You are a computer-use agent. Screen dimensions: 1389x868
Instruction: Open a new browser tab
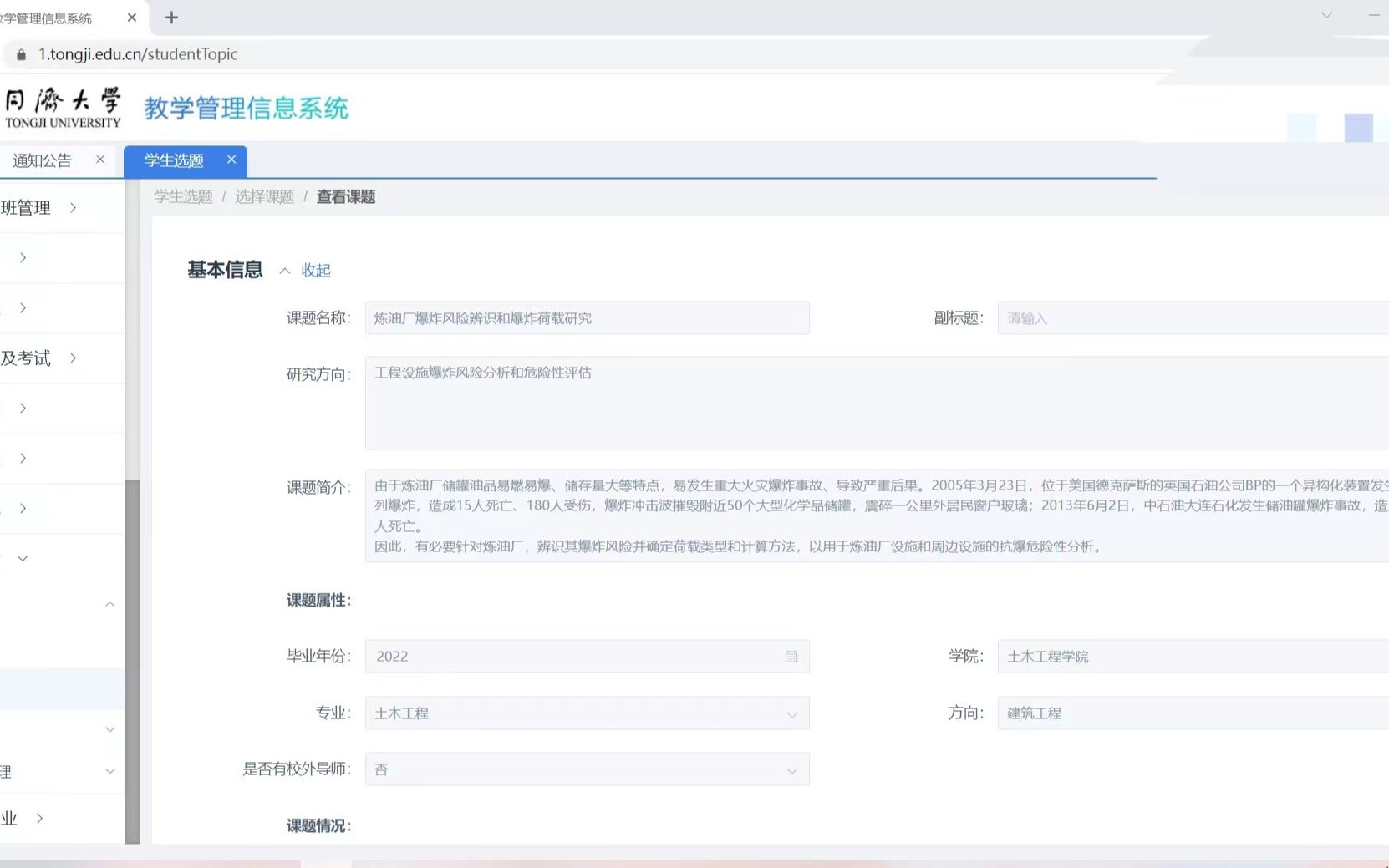click(171, 18)
